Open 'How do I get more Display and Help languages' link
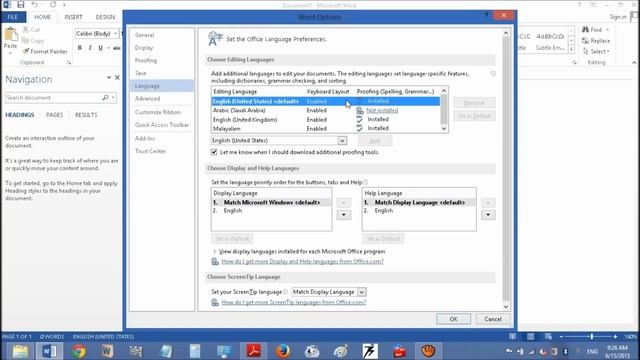 pyautogui.click(x=302, y=261)
